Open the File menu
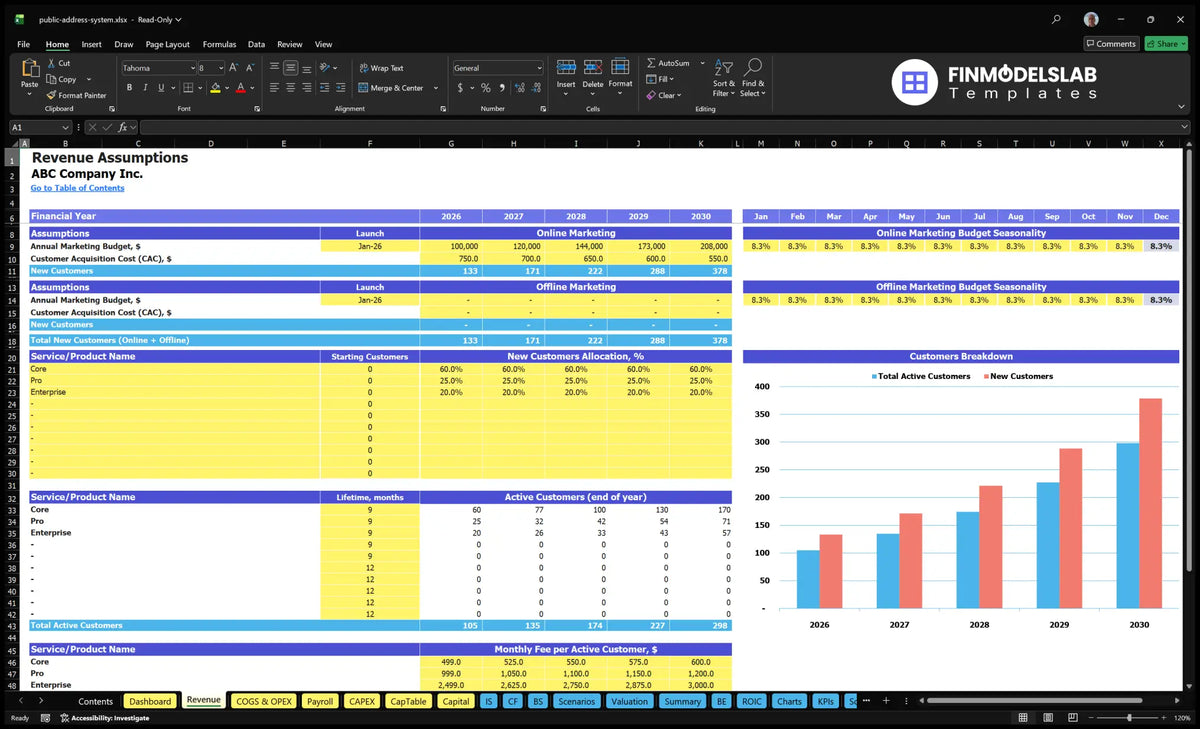1200x729 pixels. (x=23, y=44)
